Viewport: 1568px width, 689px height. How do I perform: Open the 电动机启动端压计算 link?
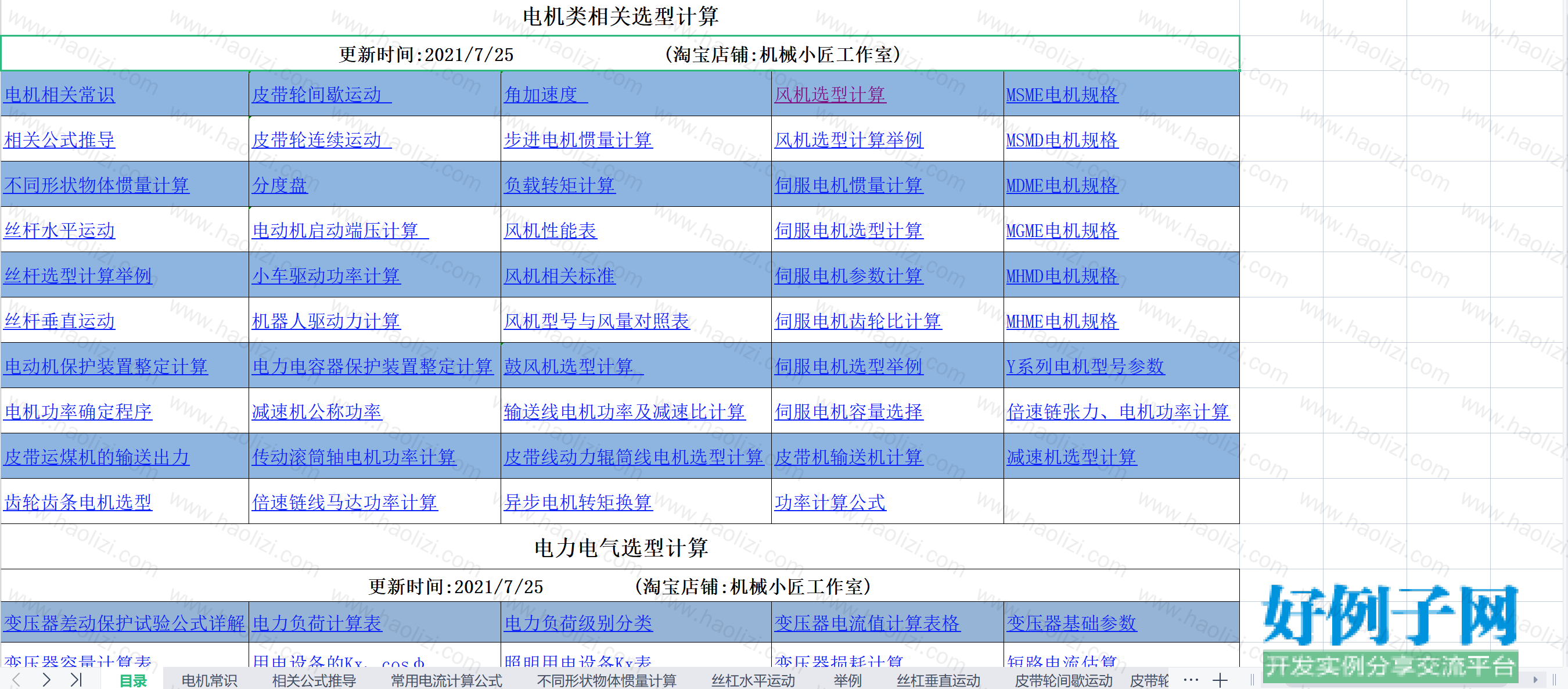click(340, 231)
